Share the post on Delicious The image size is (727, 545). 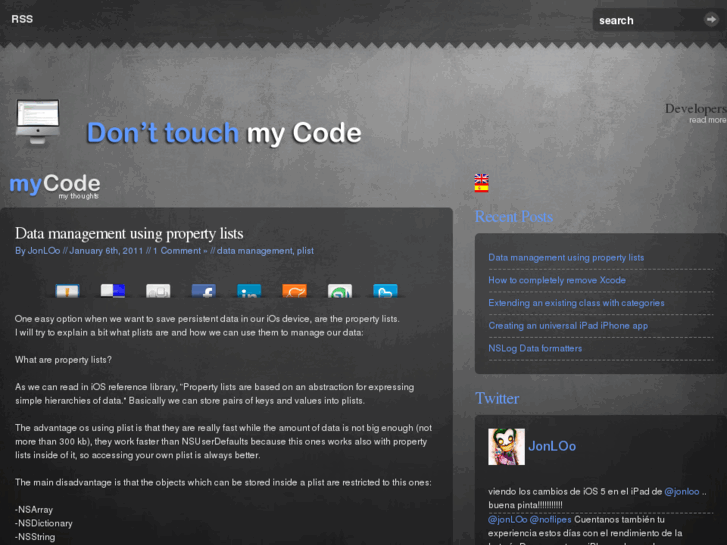pos(113,291)
